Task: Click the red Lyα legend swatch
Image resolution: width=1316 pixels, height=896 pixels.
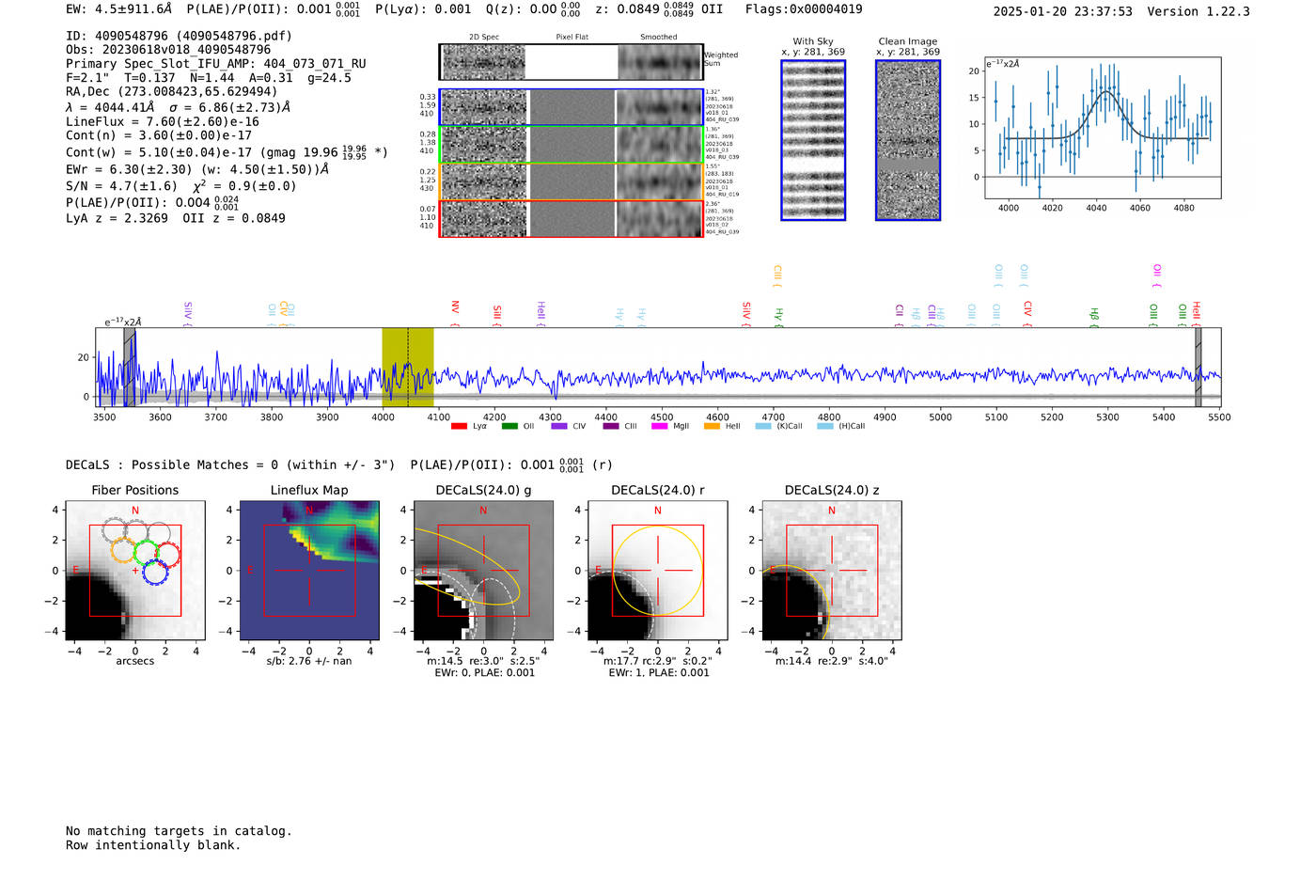Action: [x=459, y=426]
